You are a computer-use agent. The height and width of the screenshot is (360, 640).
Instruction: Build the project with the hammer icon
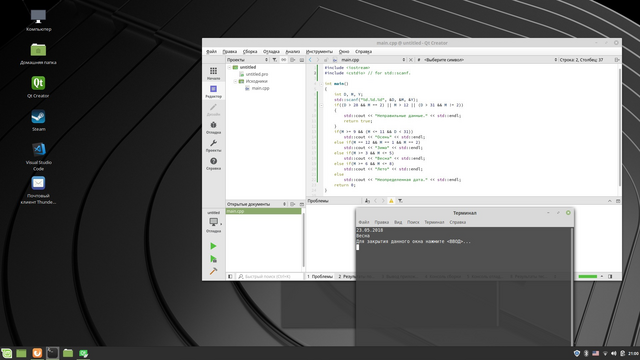213,271
